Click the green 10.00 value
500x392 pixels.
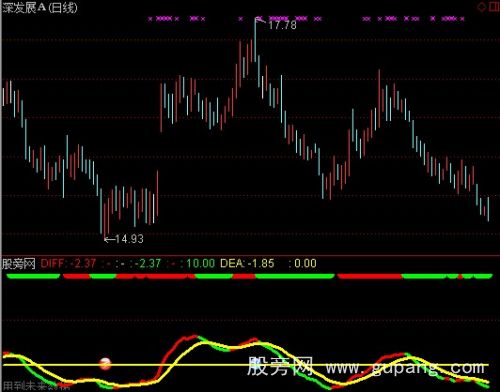coord(200,264)
